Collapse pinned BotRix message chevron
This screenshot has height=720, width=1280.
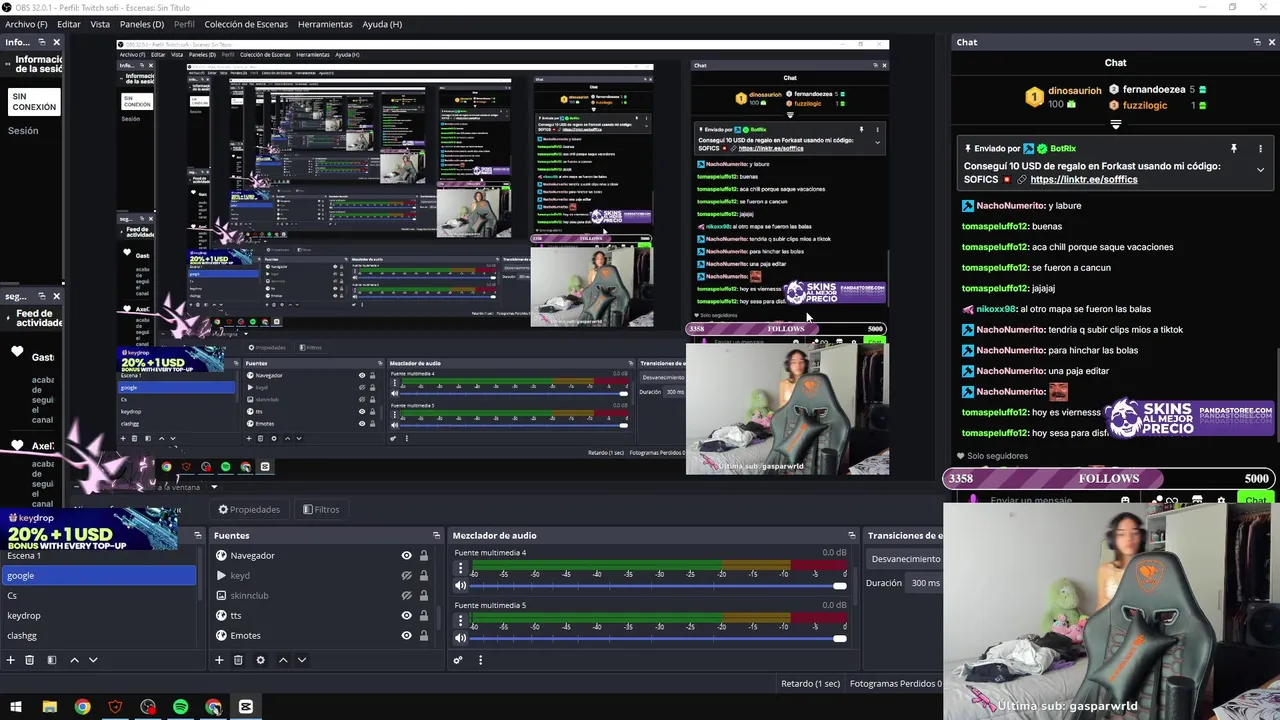coord(1260,170)
